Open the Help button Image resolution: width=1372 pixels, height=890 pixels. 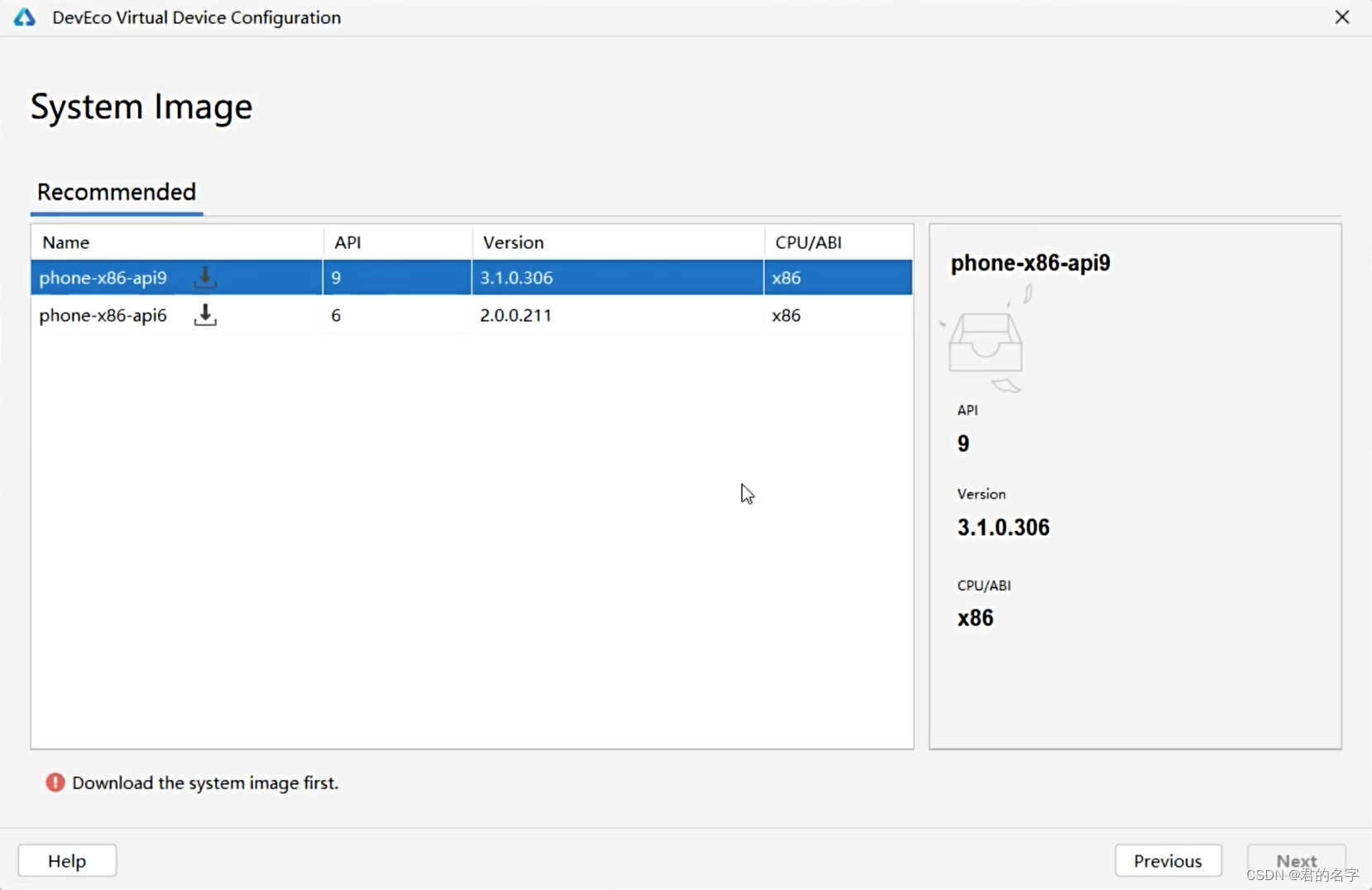coord(67,860)
